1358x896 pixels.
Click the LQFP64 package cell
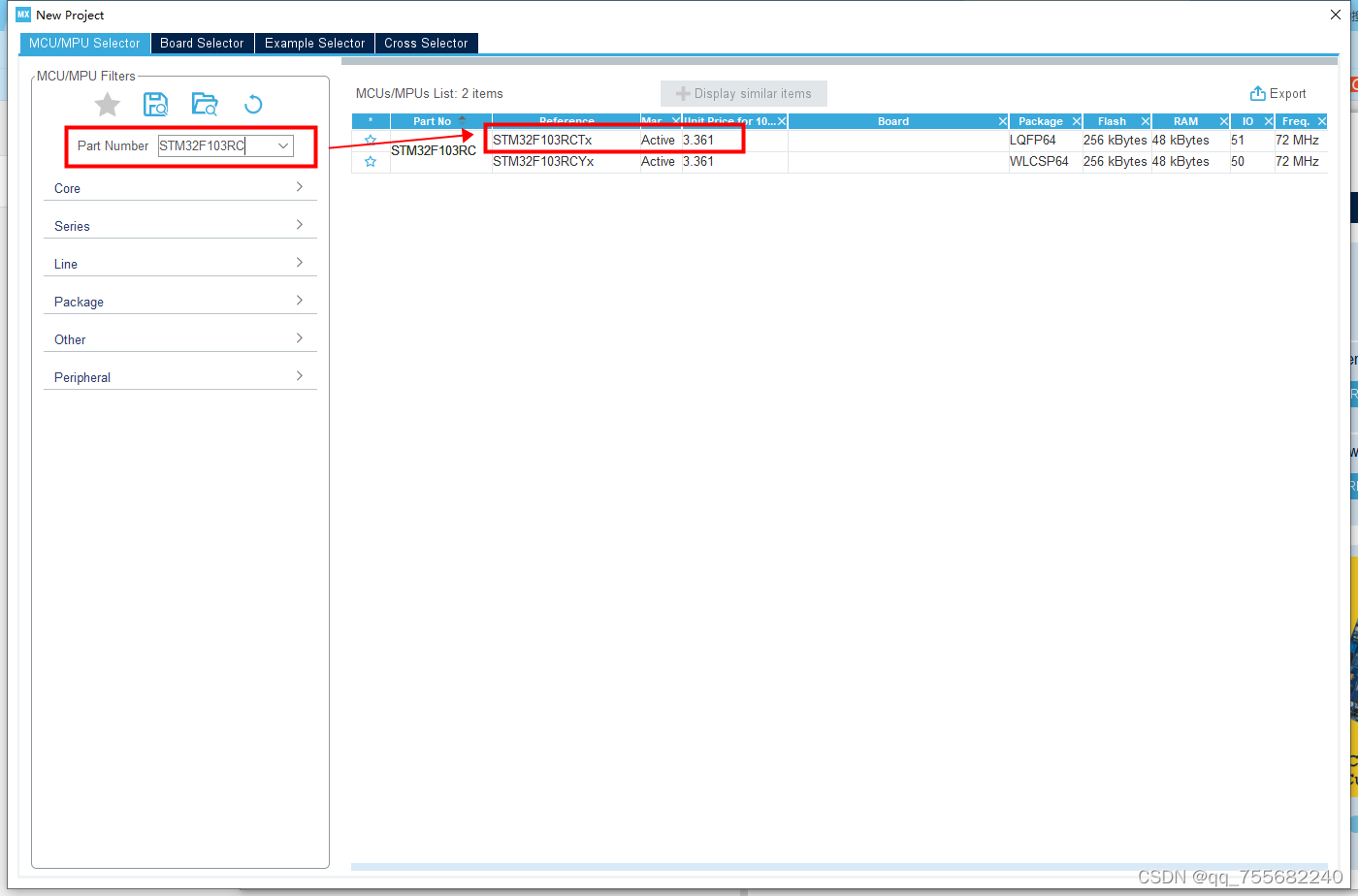1045,141
